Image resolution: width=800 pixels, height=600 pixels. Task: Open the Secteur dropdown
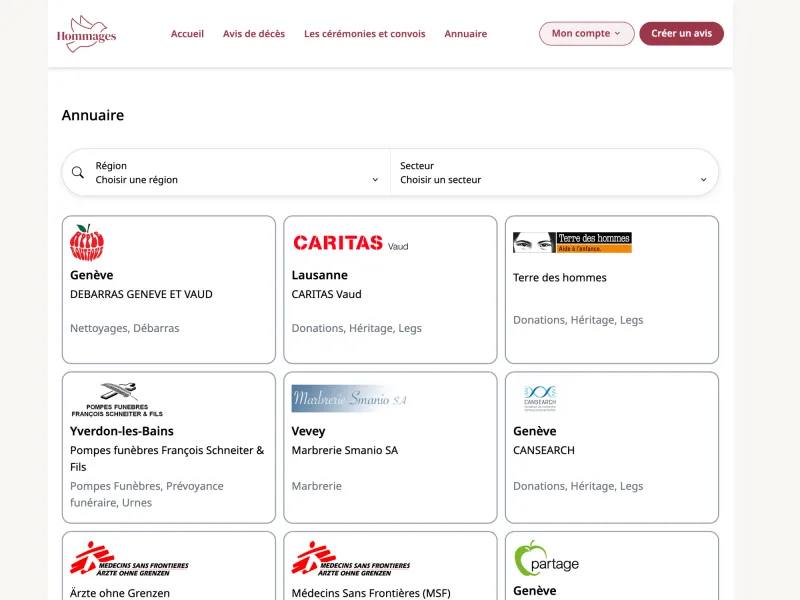tap(553, 173)
